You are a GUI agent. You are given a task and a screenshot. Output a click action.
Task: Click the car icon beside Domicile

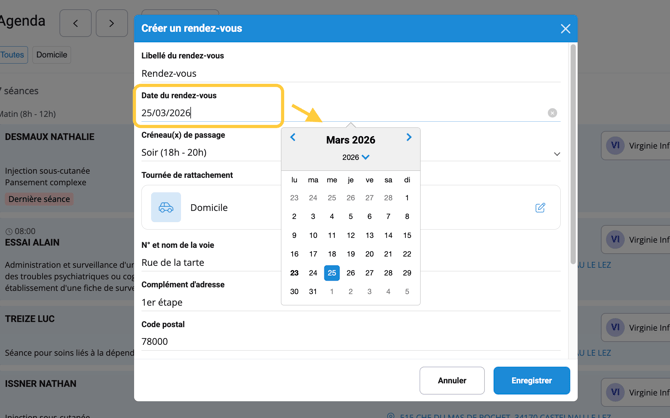tap(166, 208)
